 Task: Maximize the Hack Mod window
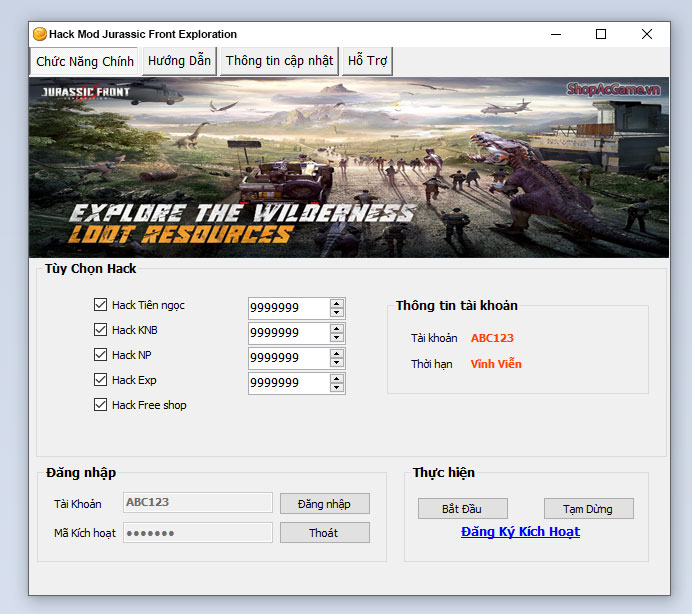pyautogui.click(x=601, y=34)
